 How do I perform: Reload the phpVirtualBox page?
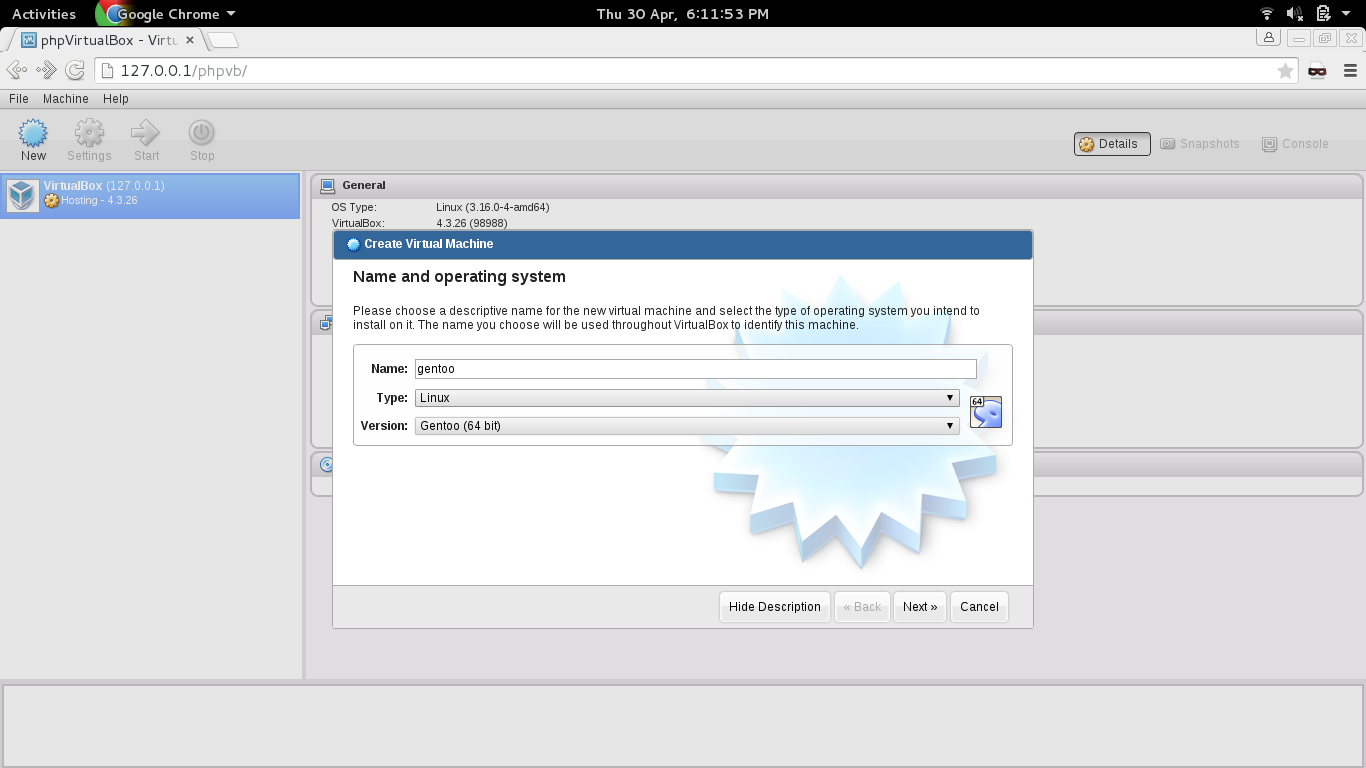coord(75,70)
